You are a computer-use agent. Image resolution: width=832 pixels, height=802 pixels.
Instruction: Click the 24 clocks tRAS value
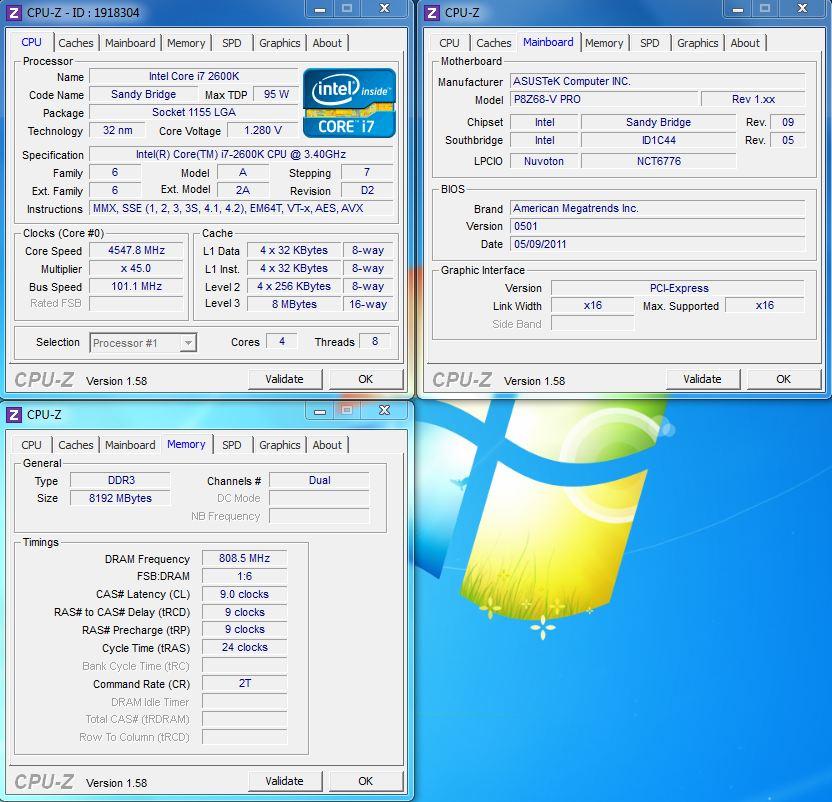tap(245, 648)
